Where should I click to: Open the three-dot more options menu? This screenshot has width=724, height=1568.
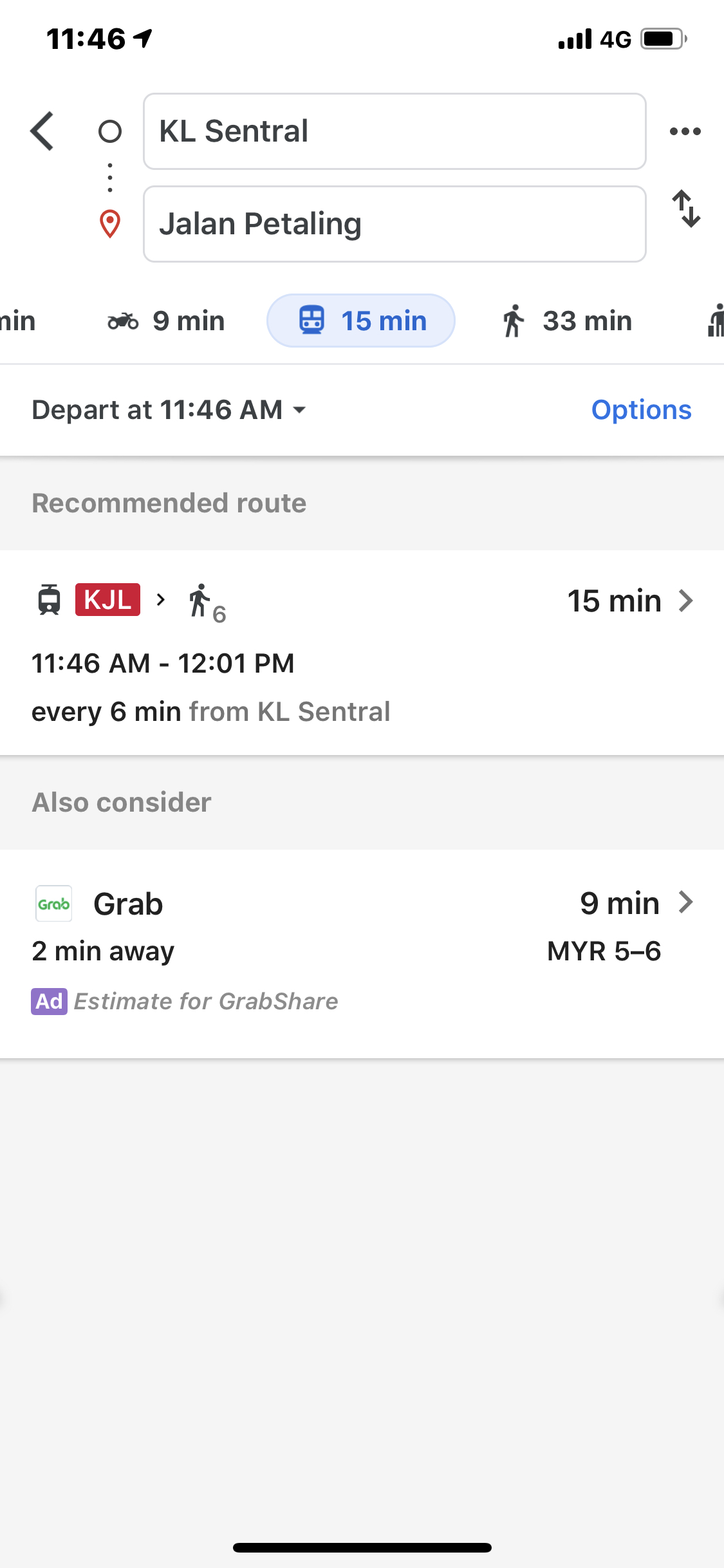point(685,131)
